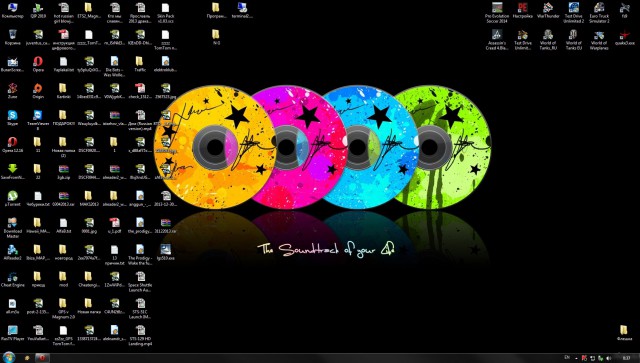Select the Download Master shortcut
640x363 pixels.
point(12,228)
